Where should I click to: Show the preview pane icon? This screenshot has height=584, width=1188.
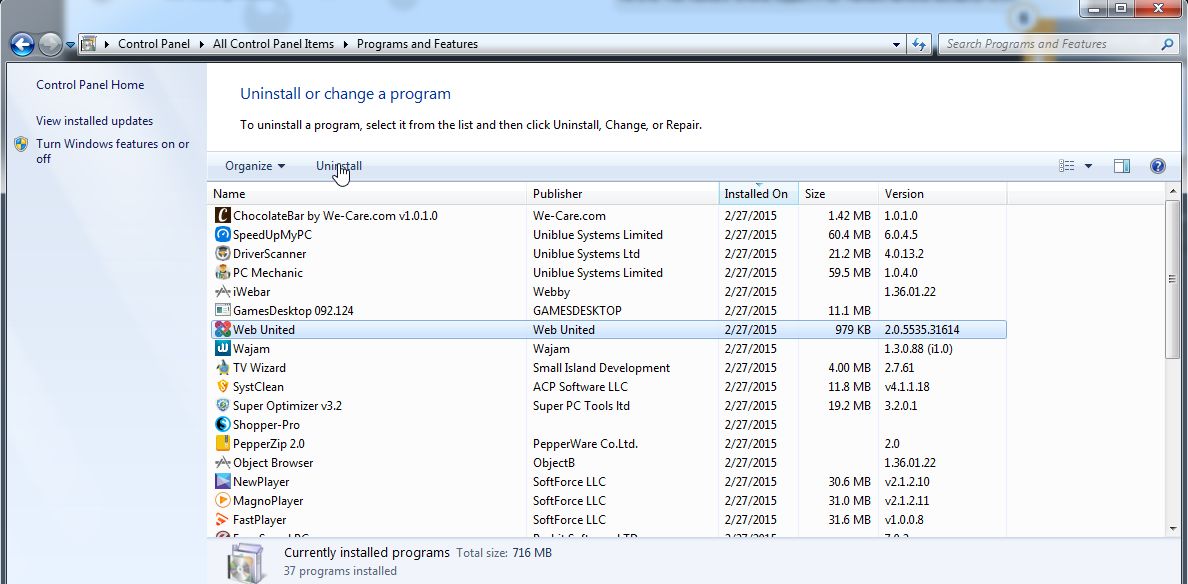[x=1122, y=166]
